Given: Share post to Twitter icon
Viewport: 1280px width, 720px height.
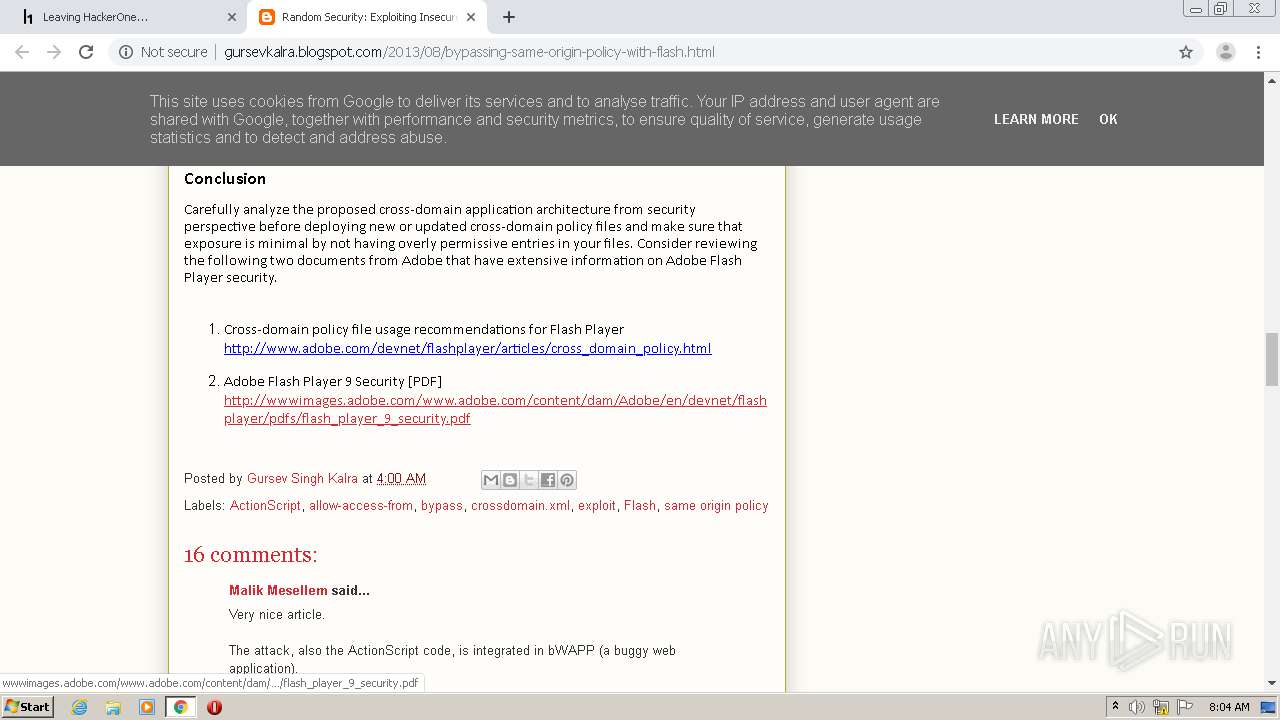Looking at the screenshot, I should click(x=529, y=480).
